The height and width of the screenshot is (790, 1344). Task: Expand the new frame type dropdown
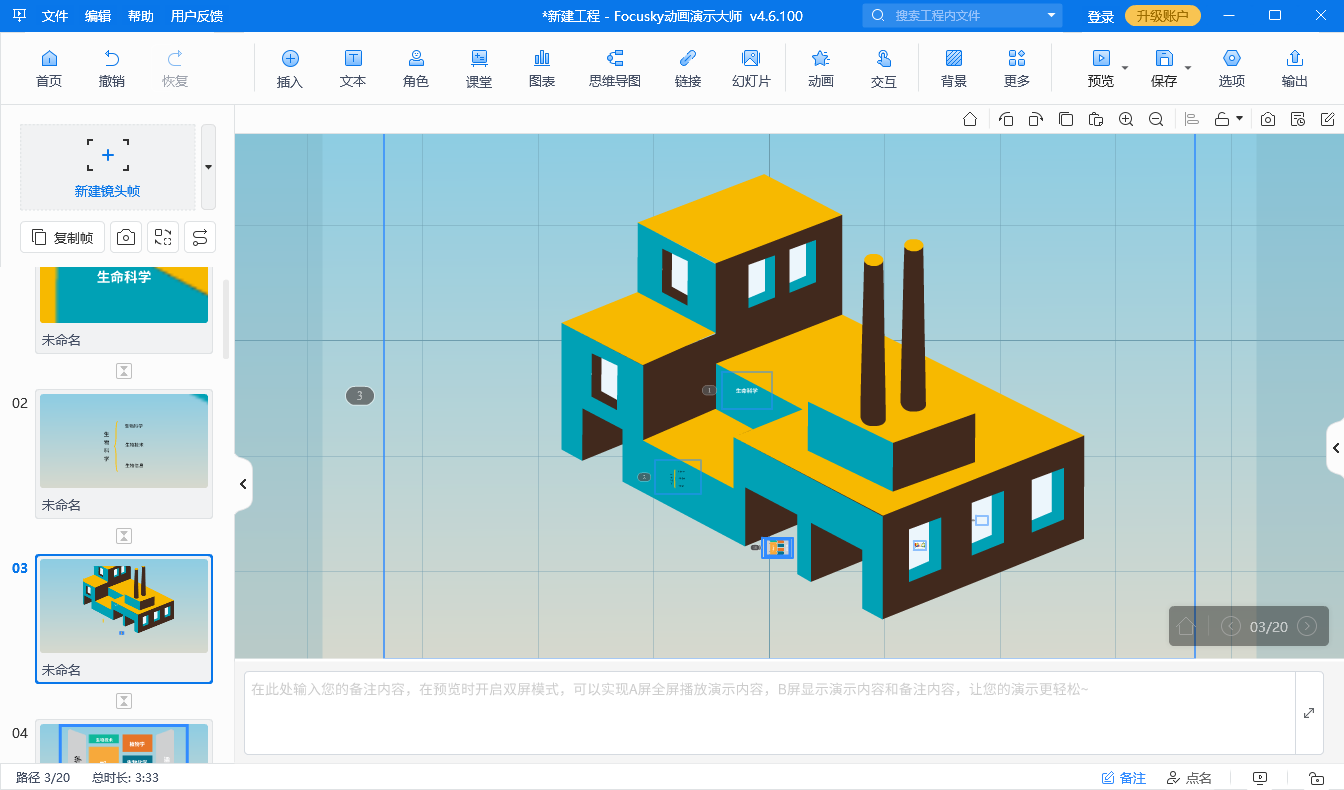[208, 167]
